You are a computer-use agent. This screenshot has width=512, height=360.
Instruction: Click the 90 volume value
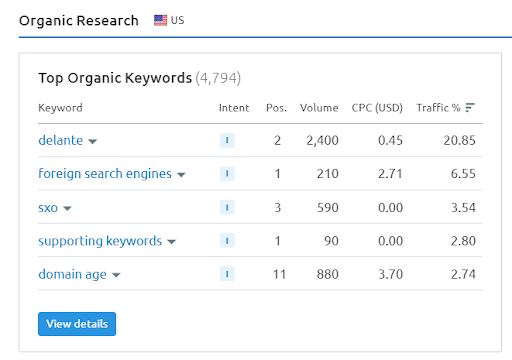point(331,241)
